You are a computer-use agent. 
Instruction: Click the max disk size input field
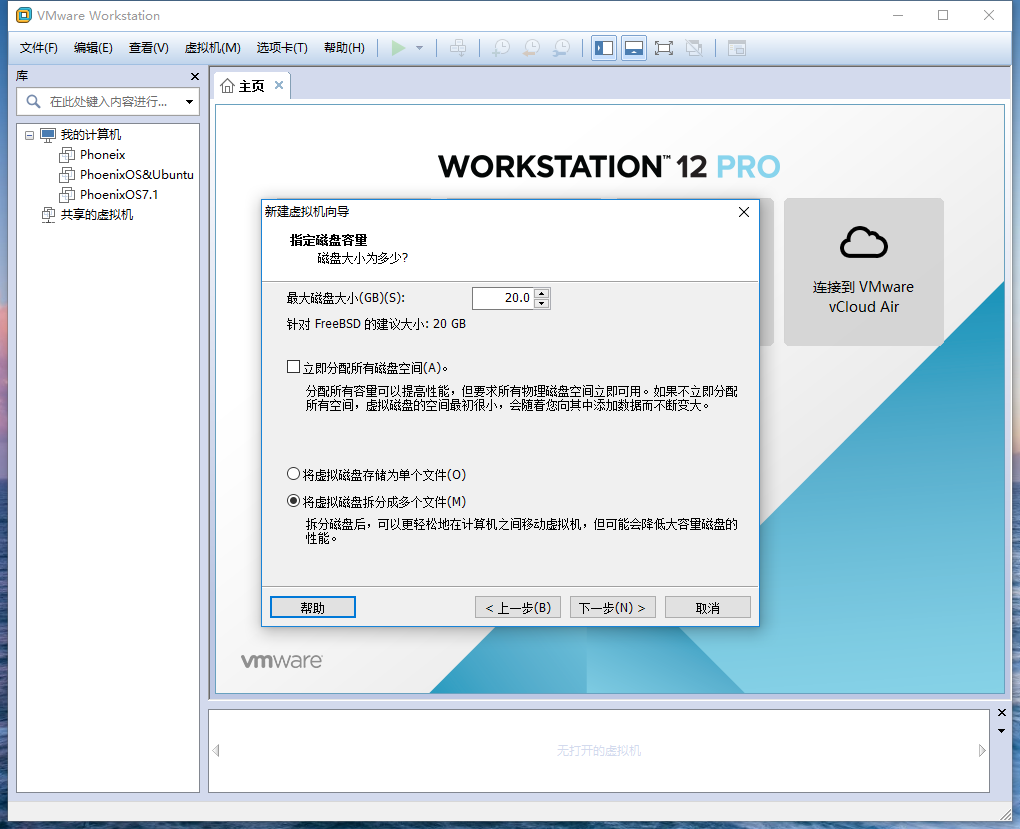point(503,298)
